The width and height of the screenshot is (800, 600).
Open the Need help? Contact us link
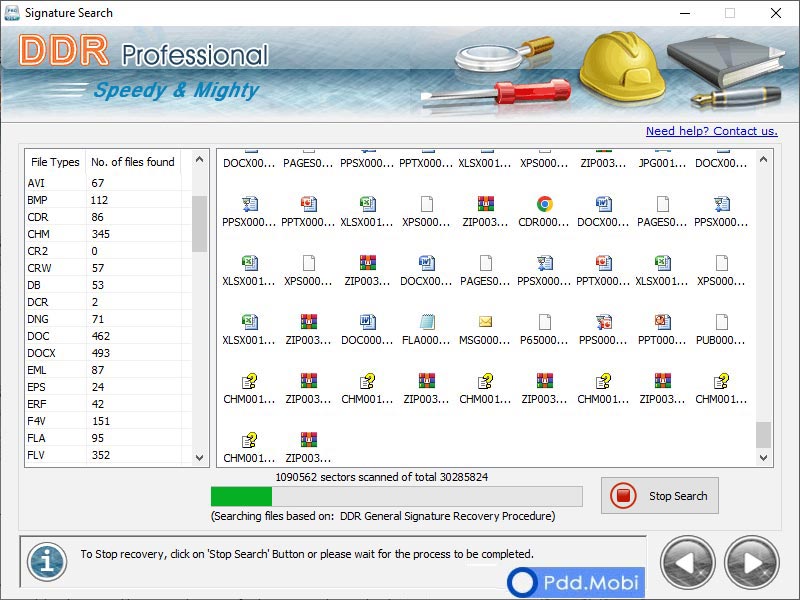[x=712, y=131]
